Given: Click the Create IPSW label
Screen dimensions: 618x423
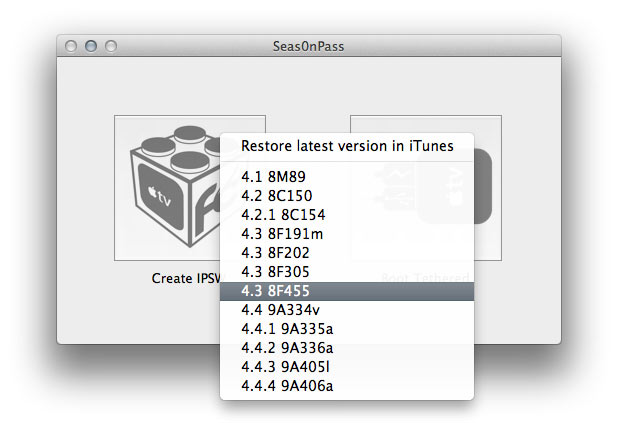Looking at the screenshot, I should [x=186, y=278].
